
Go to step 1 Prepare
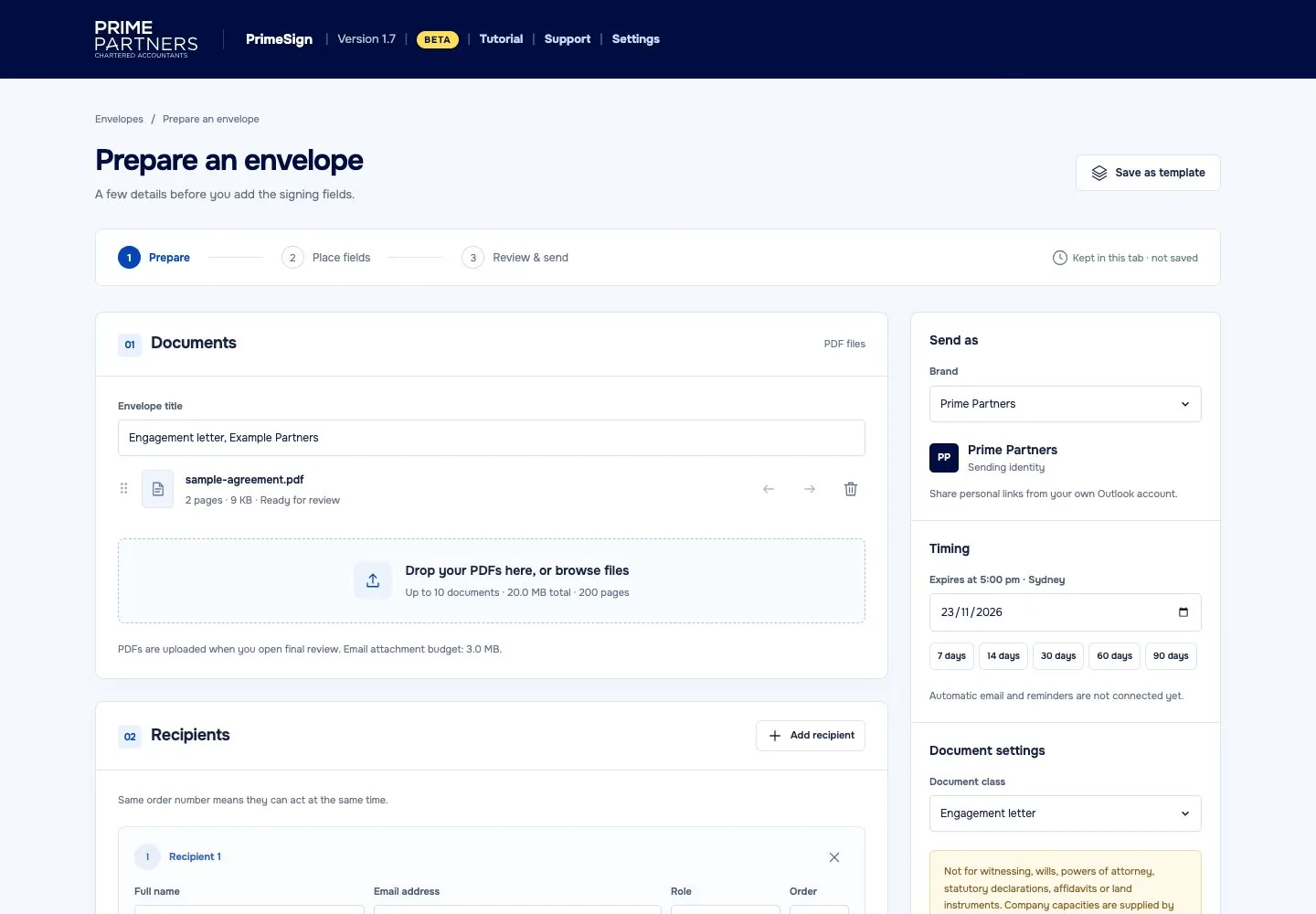click(x=154, y=258)
